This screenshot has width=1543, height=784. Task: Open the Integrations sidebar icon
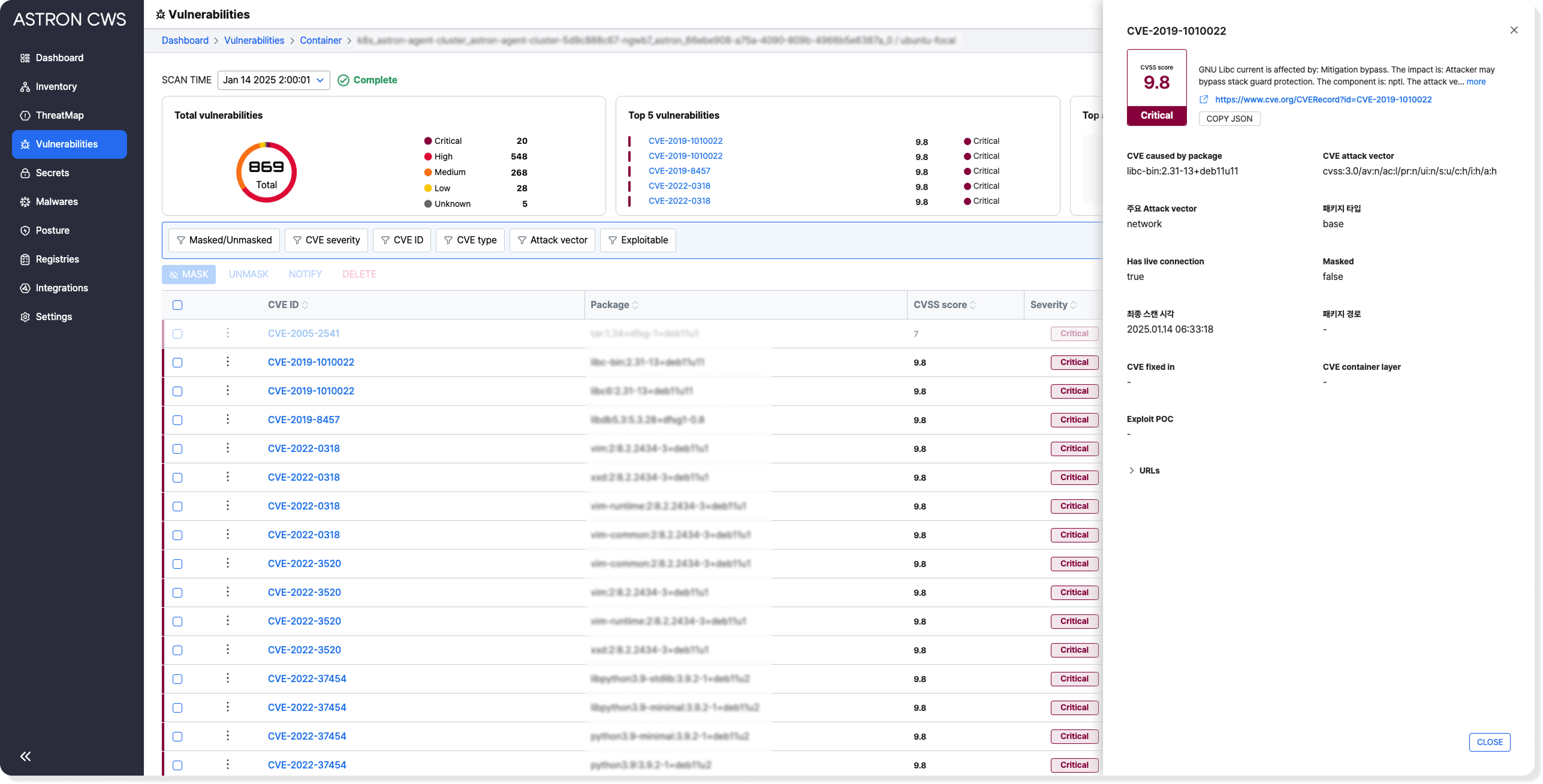coord(25,288)
